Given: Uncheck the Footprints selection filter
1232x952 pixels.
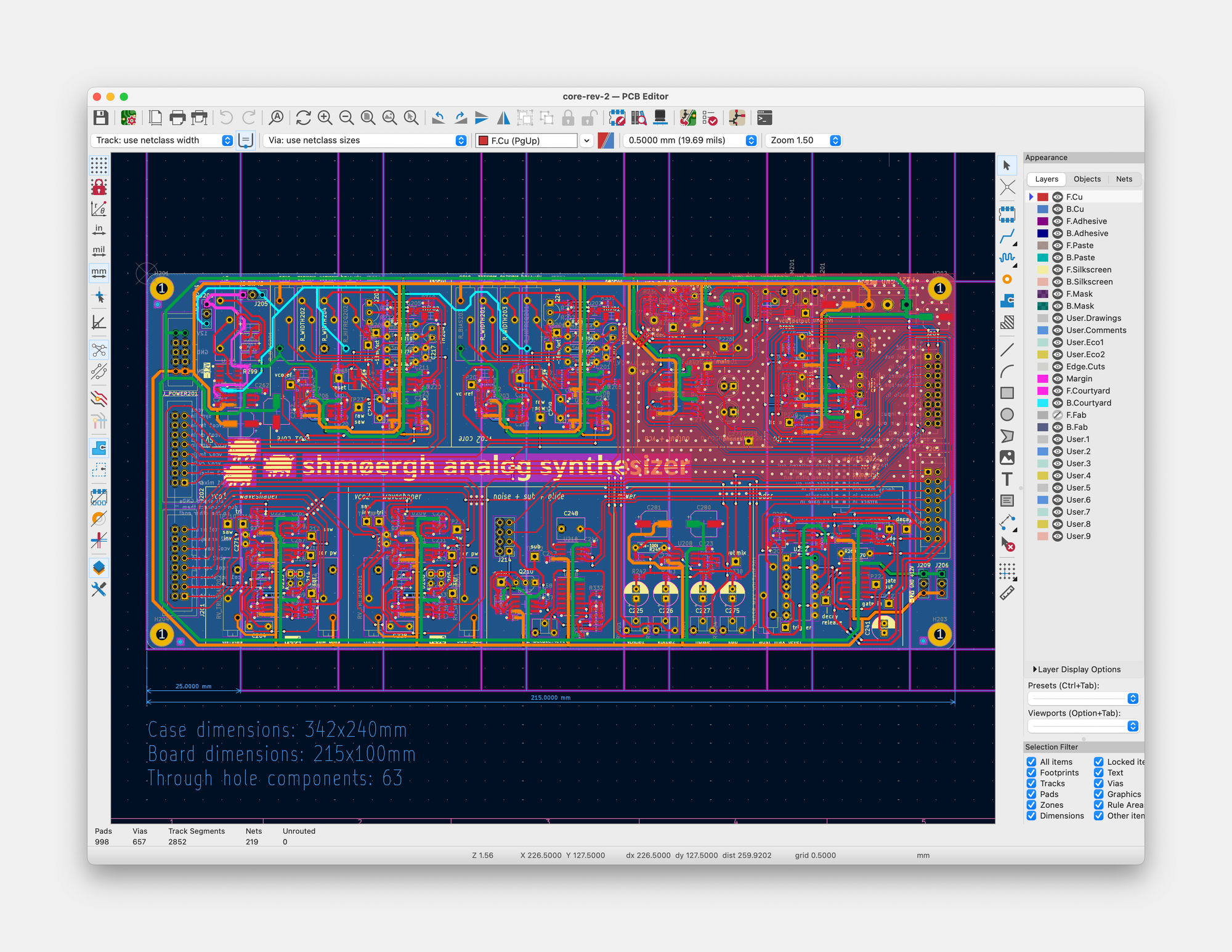Looking at the screenshot, I should pos(1032,773).
